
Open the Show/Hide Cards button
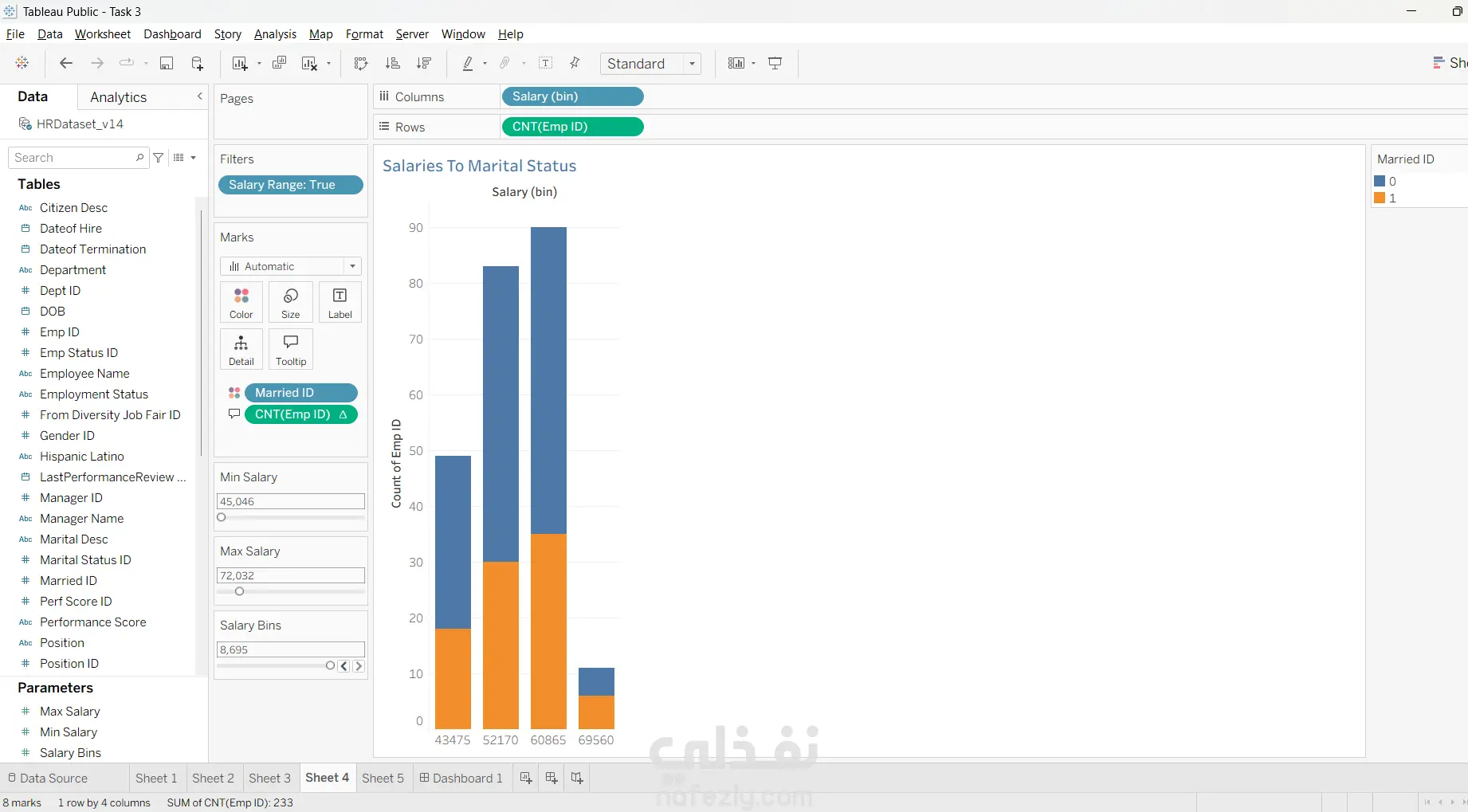[736, 63]
